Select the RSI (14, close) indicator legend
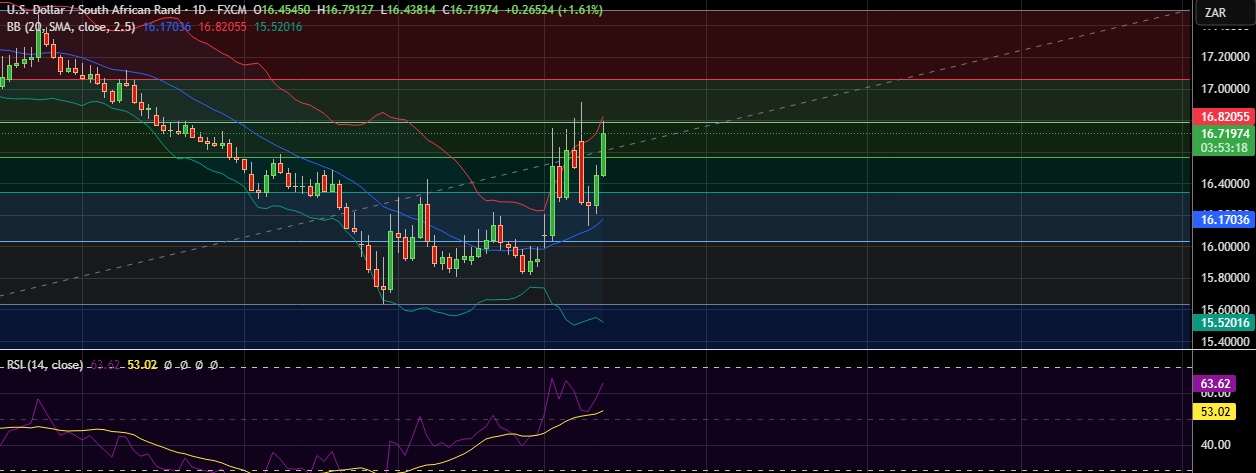The height and width of the screenshot is (473, 1256). click(x=45, y=365)
